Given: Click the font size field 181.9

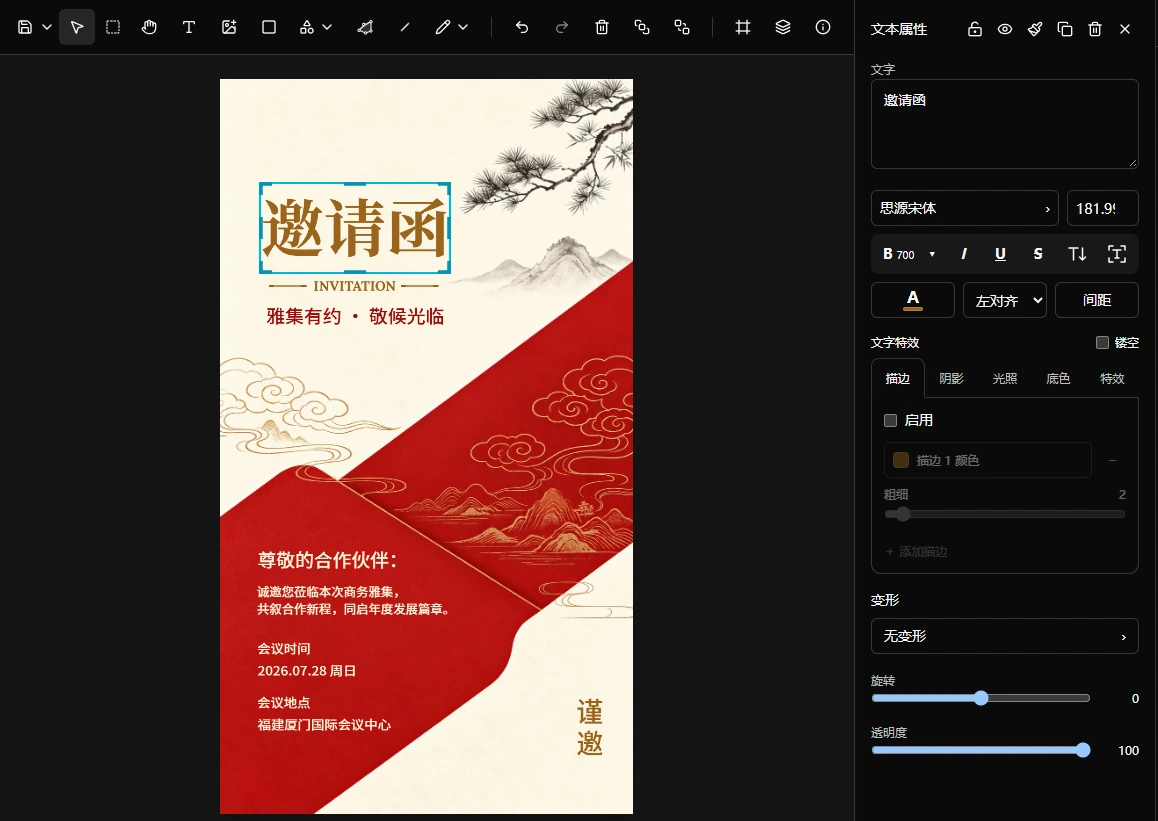Looking at the screenshot, I should (1103, 208).
